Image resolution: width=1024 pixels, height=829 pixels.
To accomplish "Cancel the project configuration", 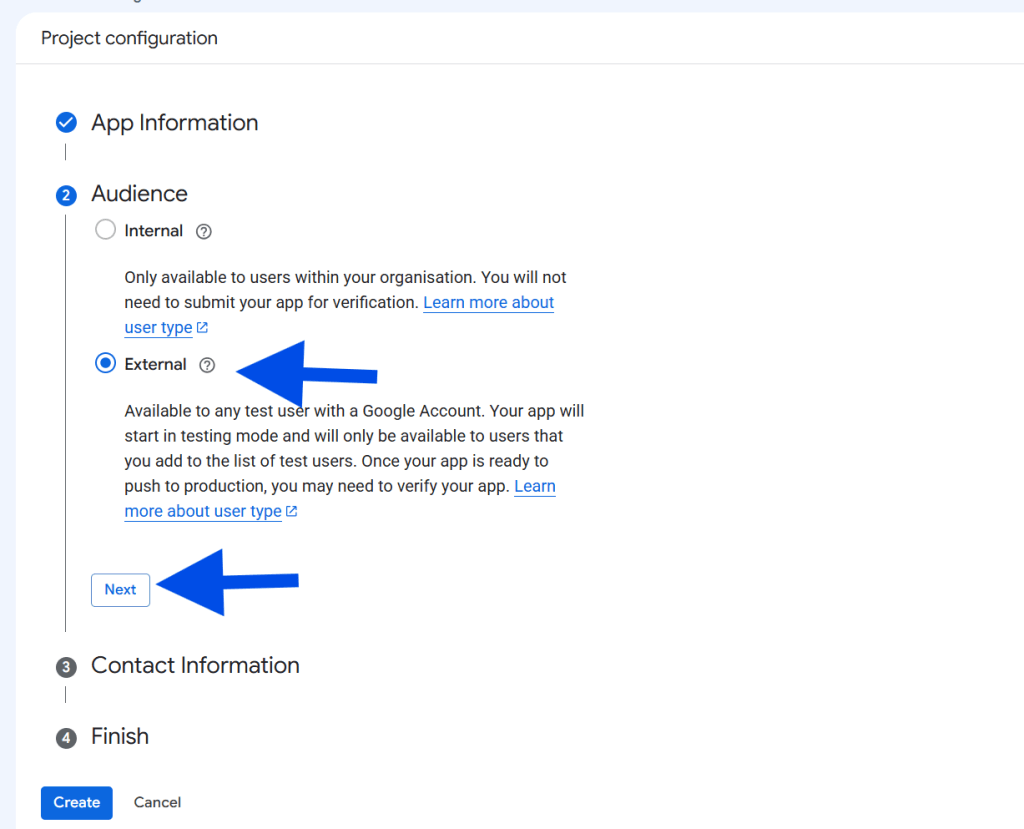I will coord(157,802).
